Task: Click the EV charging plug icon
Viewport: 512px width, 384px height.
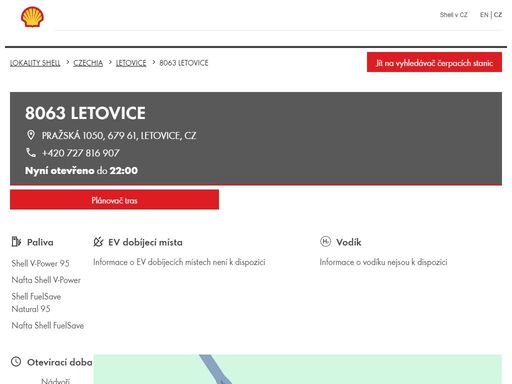Action: (98, 242)
